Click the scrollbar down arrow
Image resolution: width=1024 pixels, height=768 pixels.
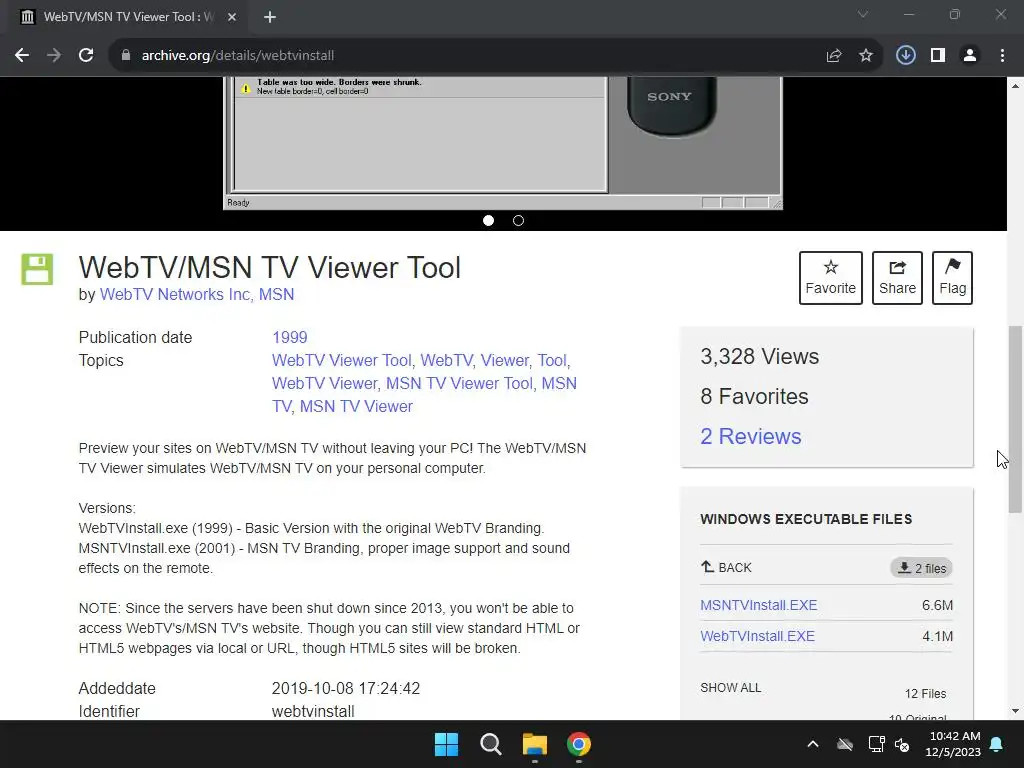[1015, 711]
